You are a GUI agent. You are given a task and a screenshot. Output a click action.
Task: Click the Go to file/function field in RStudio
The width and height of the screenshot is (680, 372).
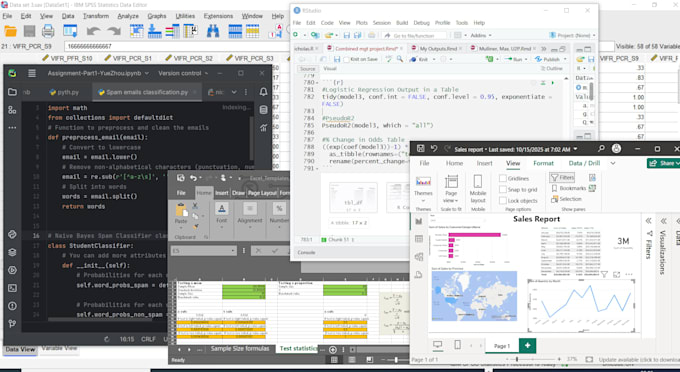click(415, 36)
